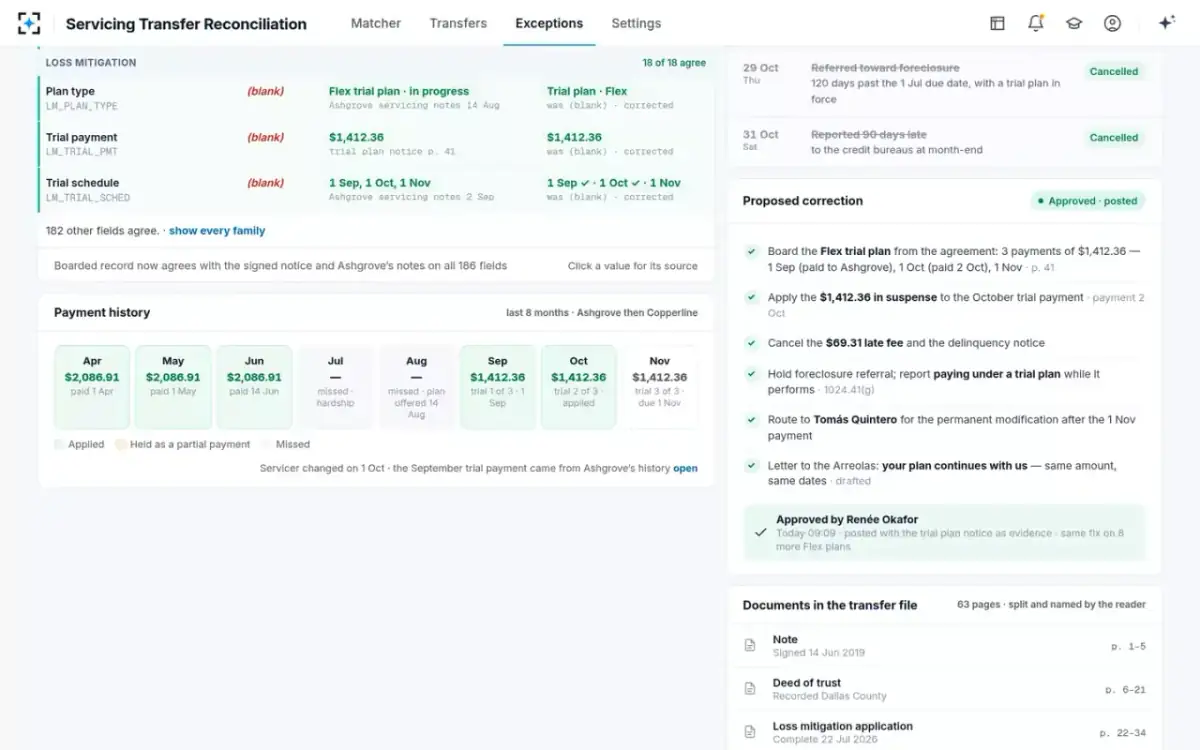Launch the sparkle assistant icon
The height and width of the screenshot is (750, 1200).
[x=1166, y=23]
